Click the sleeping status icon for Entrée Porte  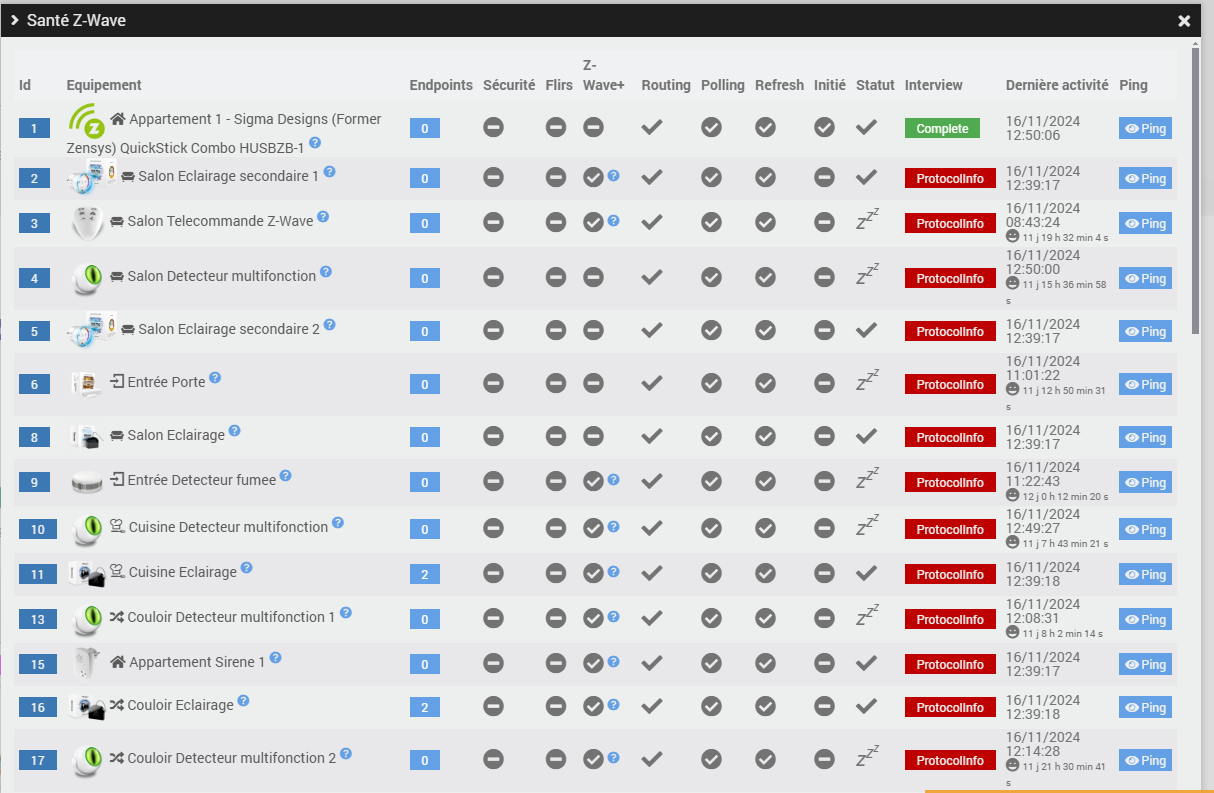[867, 382]
